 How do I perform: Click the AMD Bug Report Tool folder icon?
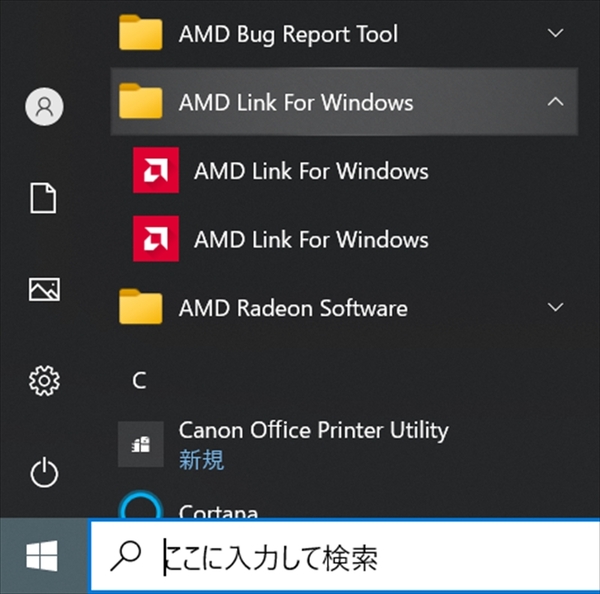tap(140, 33)
